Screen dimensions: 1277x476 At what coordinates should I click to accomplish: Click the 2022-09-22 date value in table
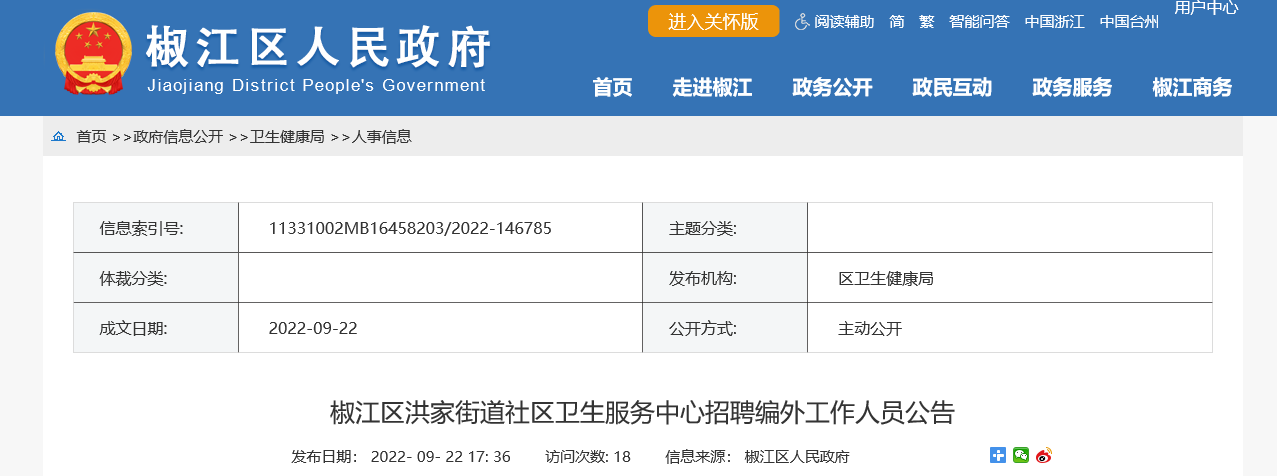pyautogui.click(x=313, y=328)
